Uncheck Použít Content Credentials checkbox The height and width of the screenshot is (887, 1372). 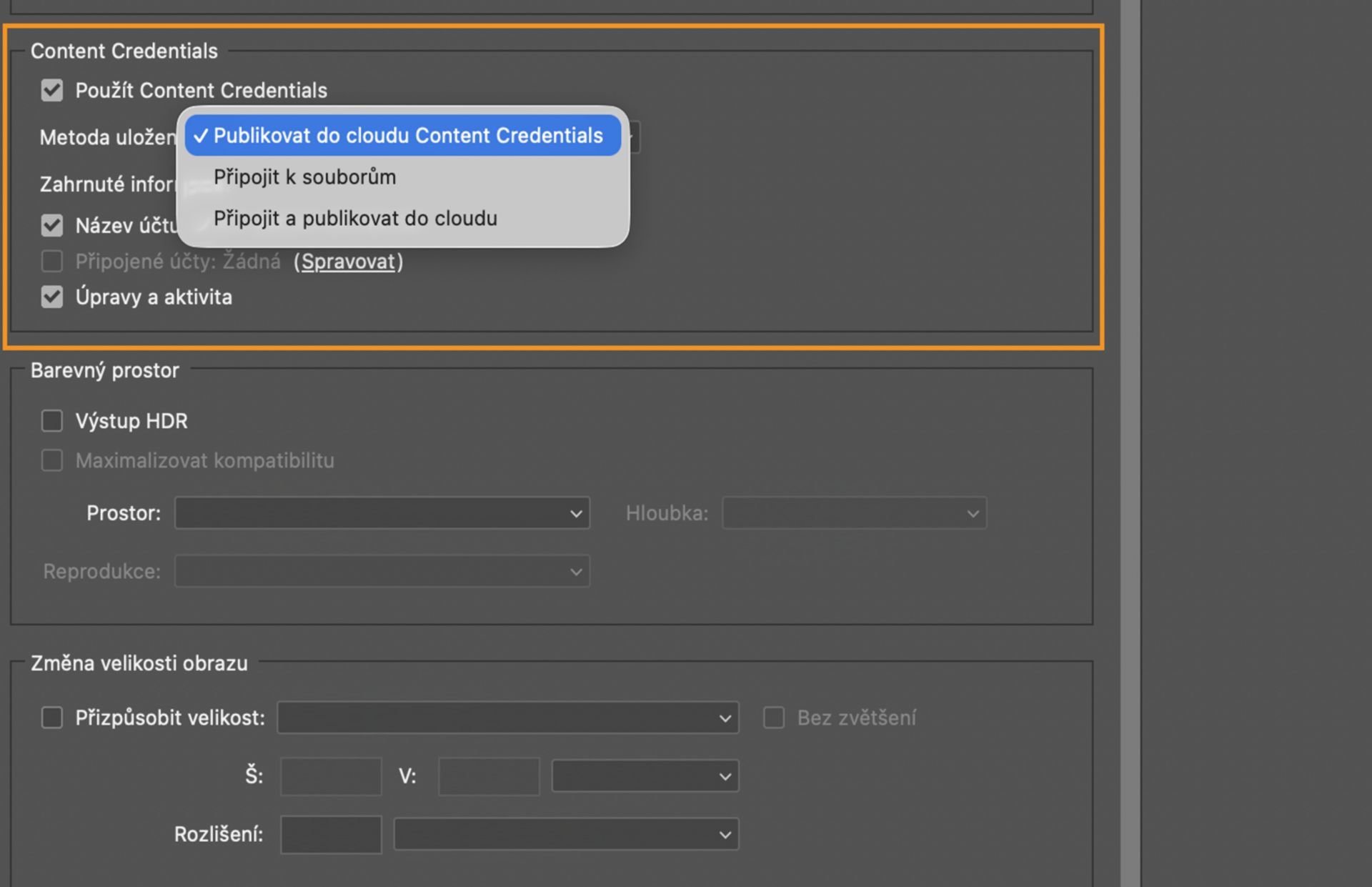click(x=52, y=91)
